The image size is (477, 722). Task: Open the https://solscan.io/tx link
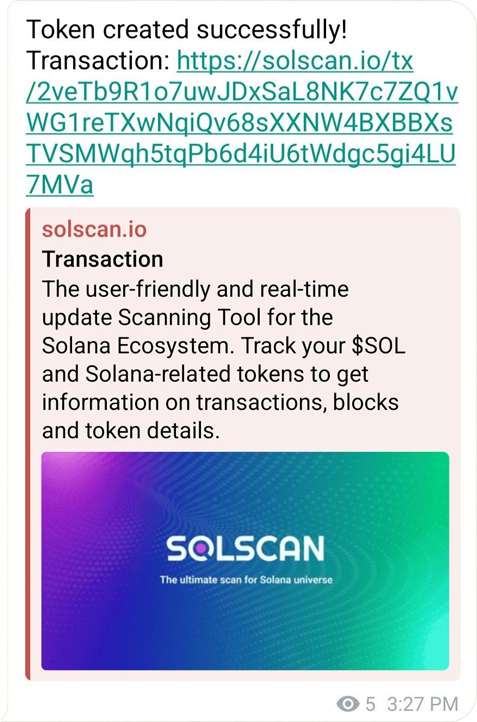point(295,61)
